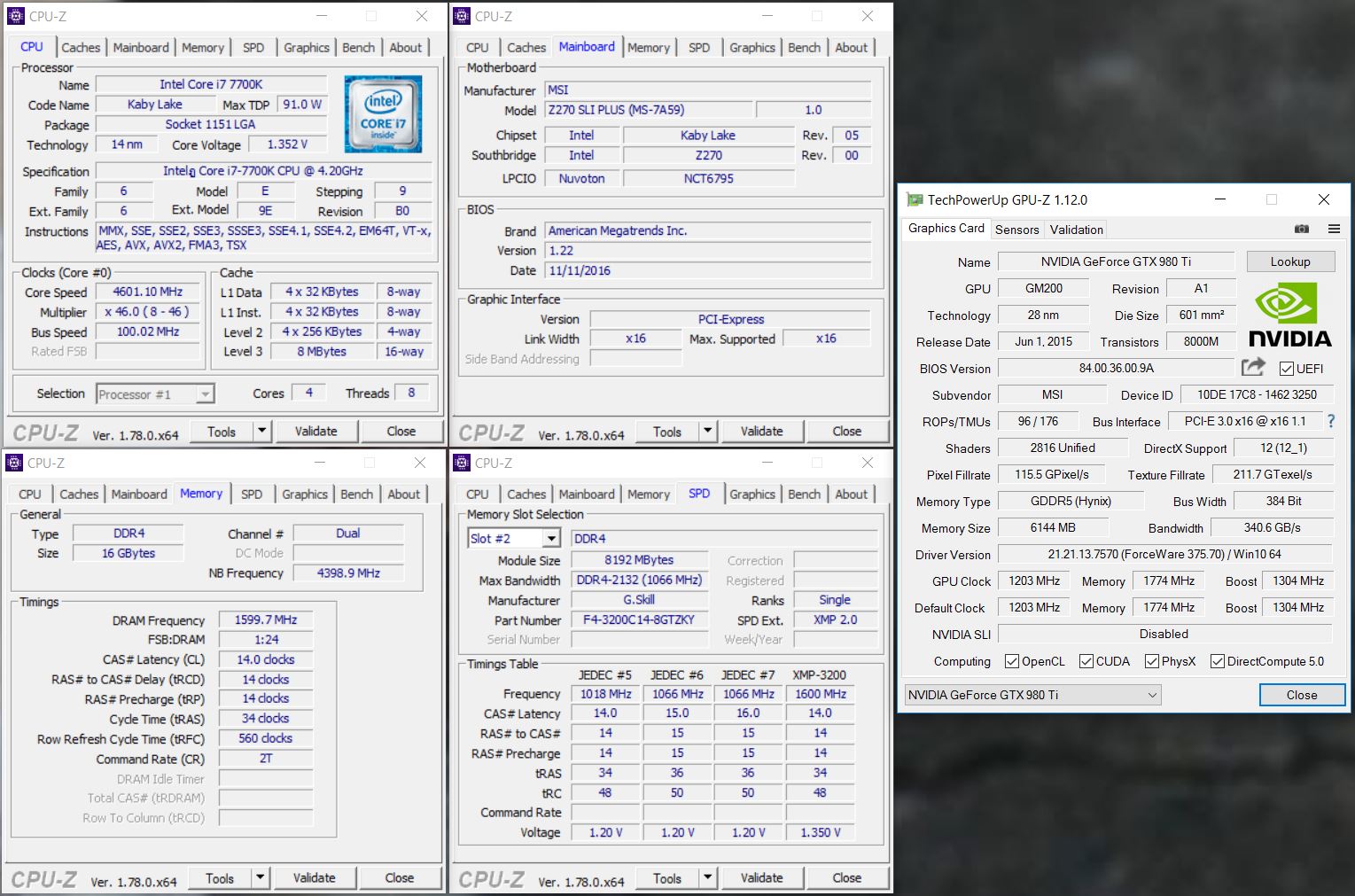Open the GPU-Z hamburger menu icon
This screenshot has width=1355, height=896.
(1334, 229)
